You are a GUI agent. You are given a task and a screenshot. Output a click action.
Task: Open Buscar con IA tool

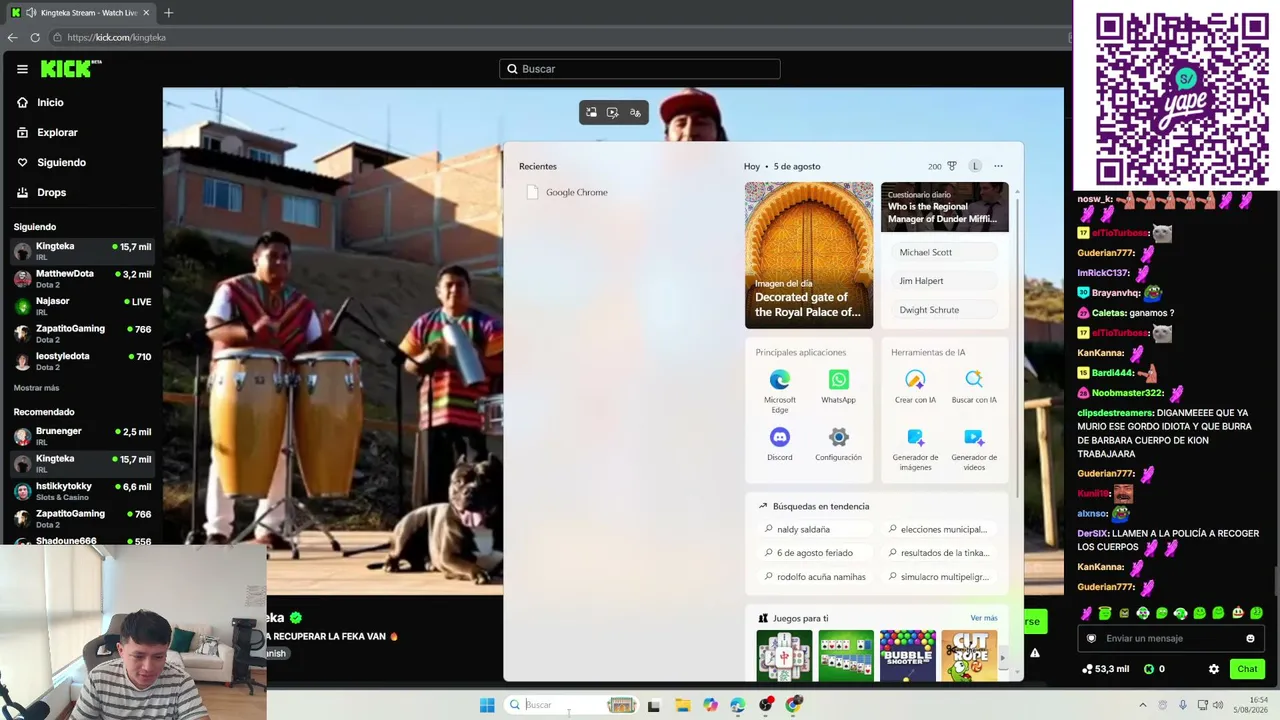pos(974,387)
